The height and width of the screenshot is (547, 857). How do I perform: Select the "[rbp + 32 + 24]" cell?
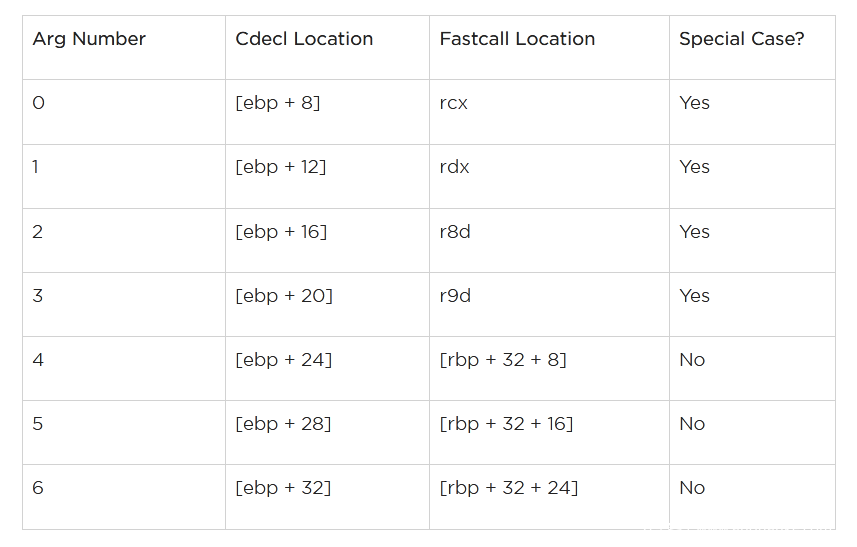pyautogui.click(x=508, y=488)
